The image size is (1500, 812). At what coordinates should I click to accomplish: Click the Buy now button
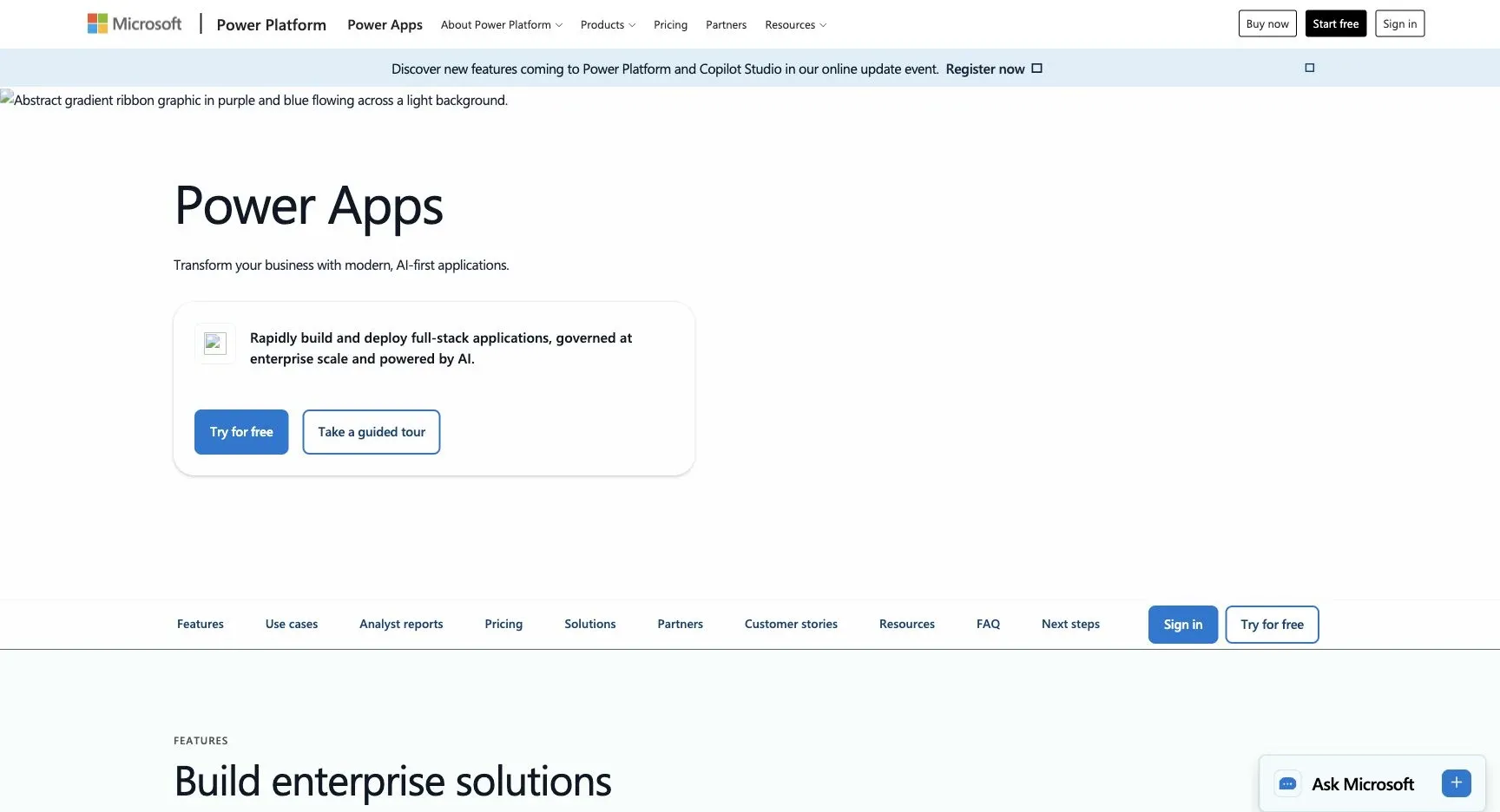tap(1267, 23)
